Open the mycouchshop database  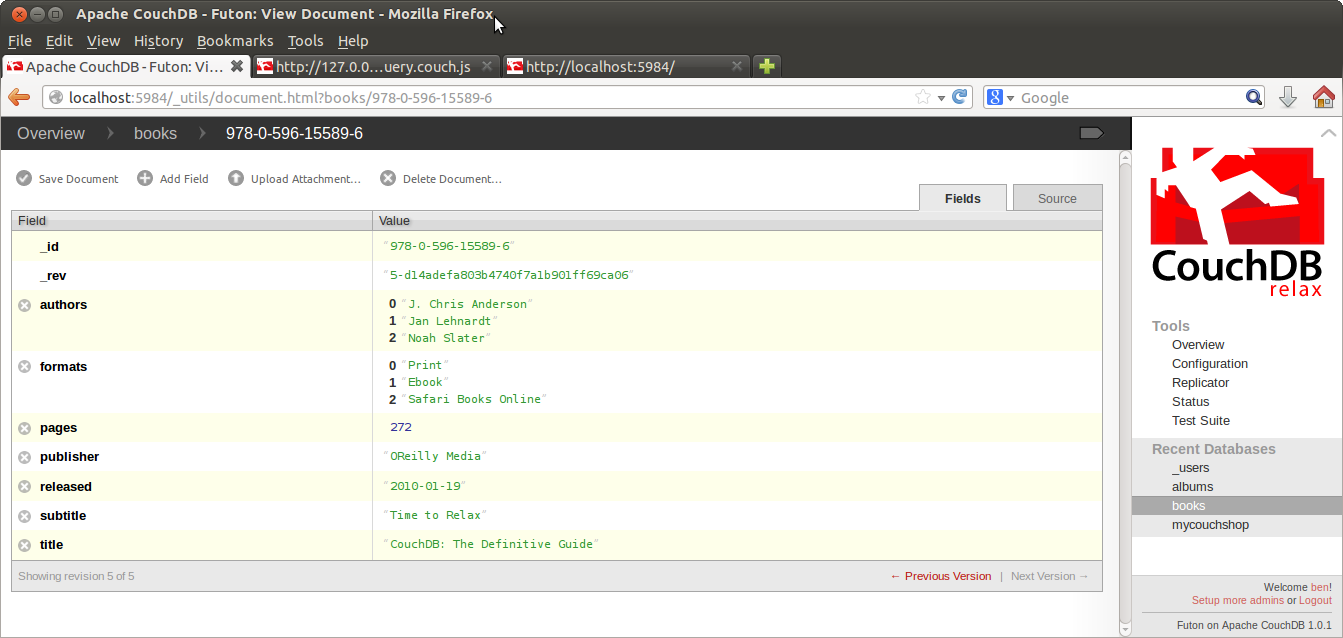tap(1210, 525)
